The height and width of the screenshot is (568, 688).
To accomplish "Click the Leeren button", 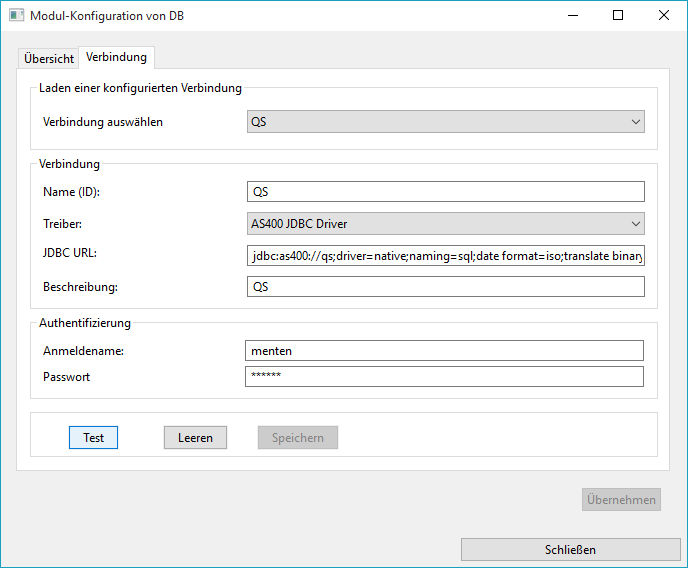I will [195, 438].
